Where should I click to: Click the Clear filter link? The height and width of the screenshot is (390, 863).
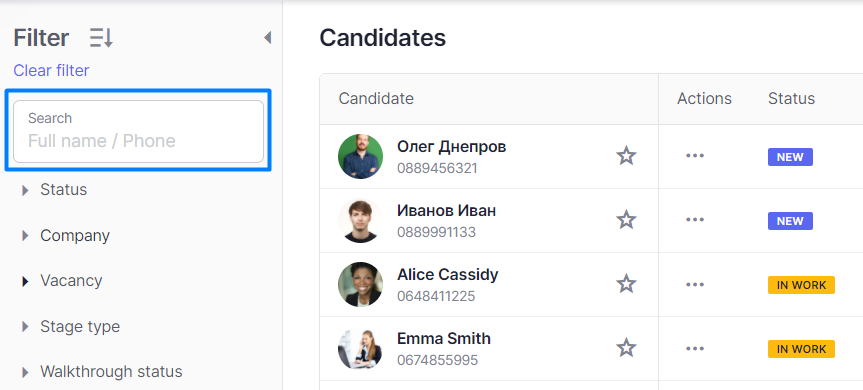coord(51,70)
